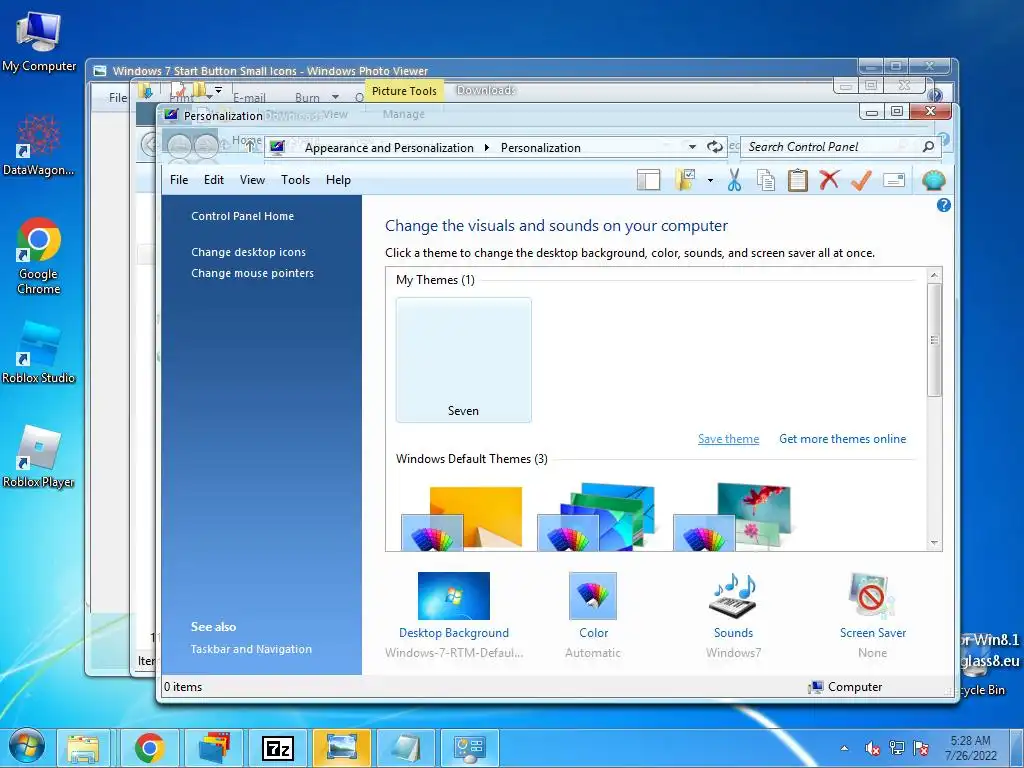Image resolution: width=1024 pixels, height=768 pixels.
Task: Open DataWagon desktop shortcut
Action: coord(39,146)
